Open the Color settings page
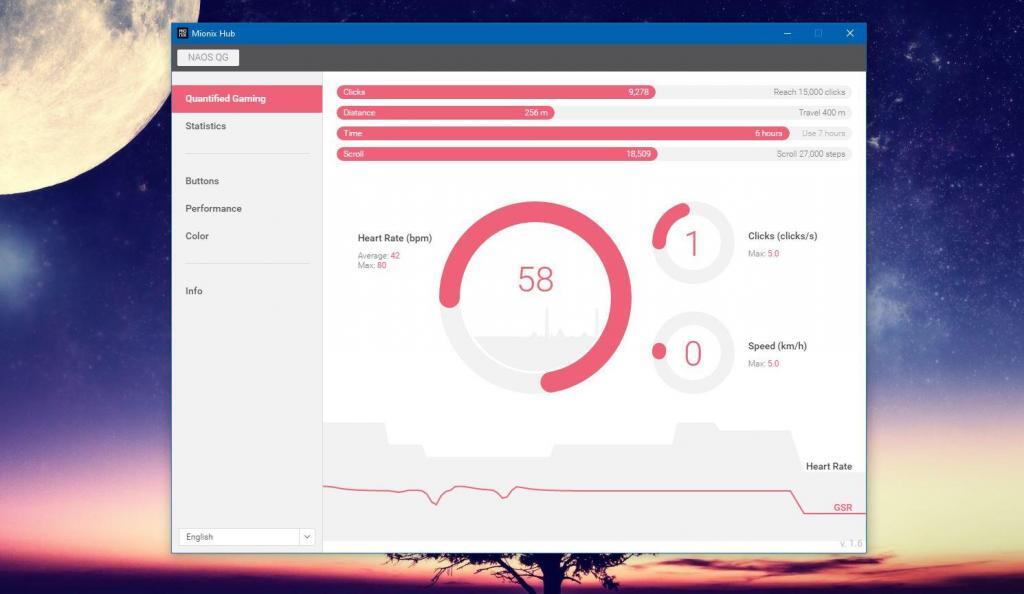This screenshot has width=1024, height=594. pyautogui.click(x=197, y=236)
